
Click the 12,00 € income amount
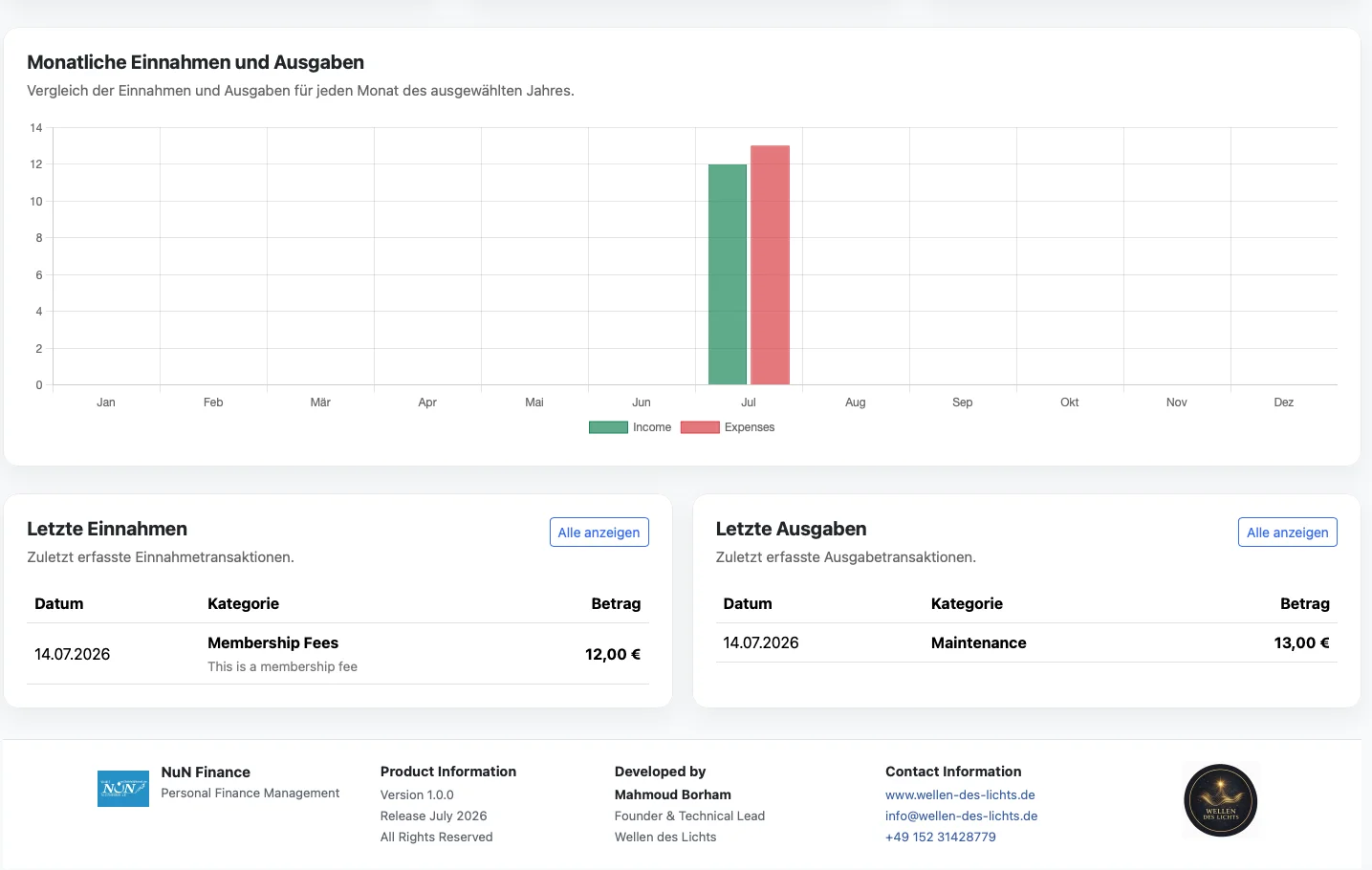pyautogui.click(x=613, y=654)
